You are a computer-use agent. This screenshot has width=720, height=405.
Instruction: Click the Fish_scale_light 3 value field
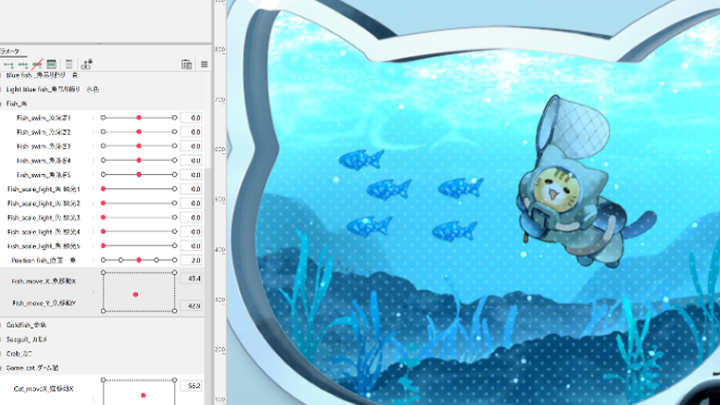coord(191,218)
